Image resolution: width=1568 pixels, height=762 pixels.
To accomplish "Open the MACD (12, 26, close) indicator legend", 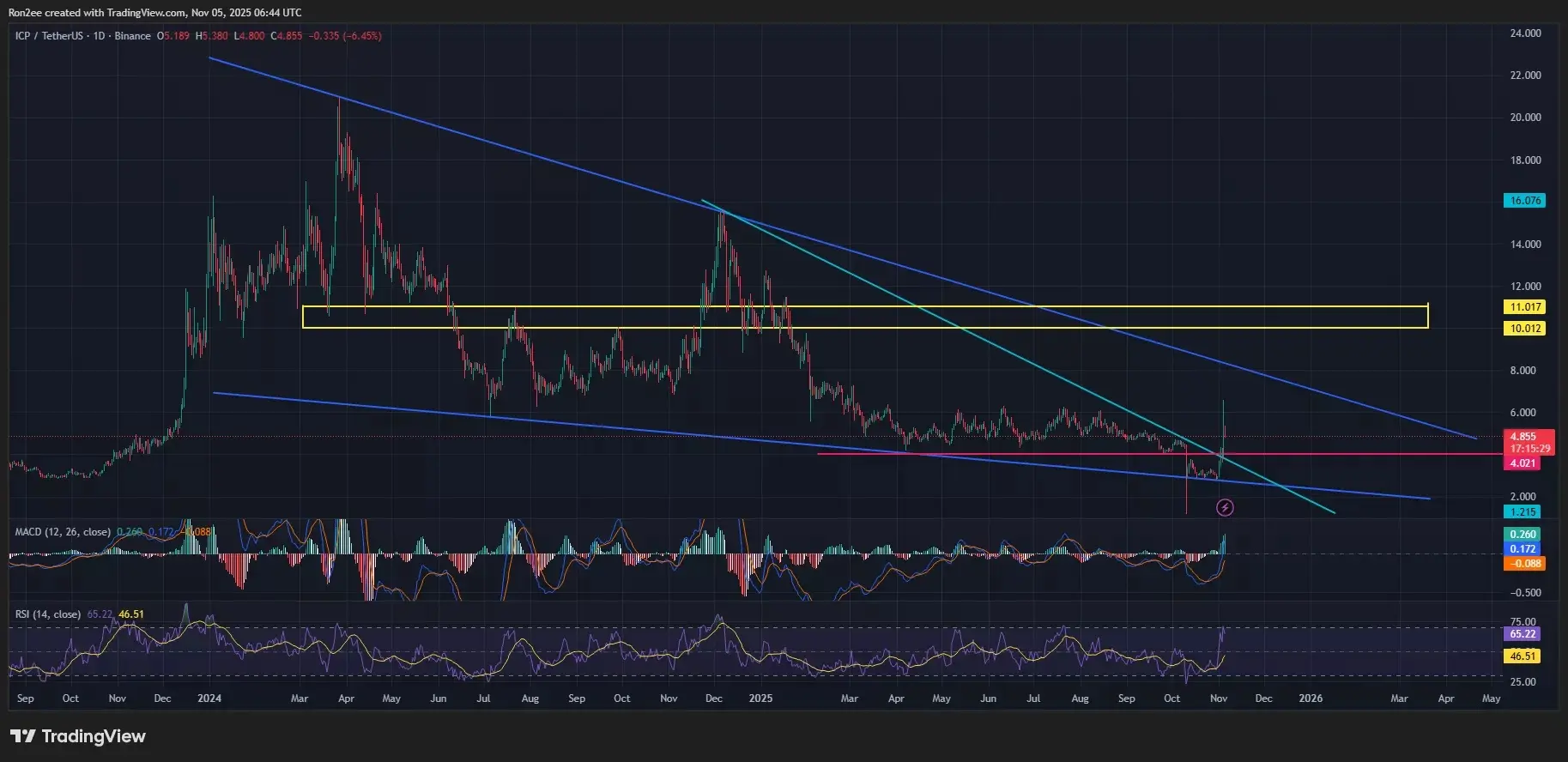I will coord(63,532).
